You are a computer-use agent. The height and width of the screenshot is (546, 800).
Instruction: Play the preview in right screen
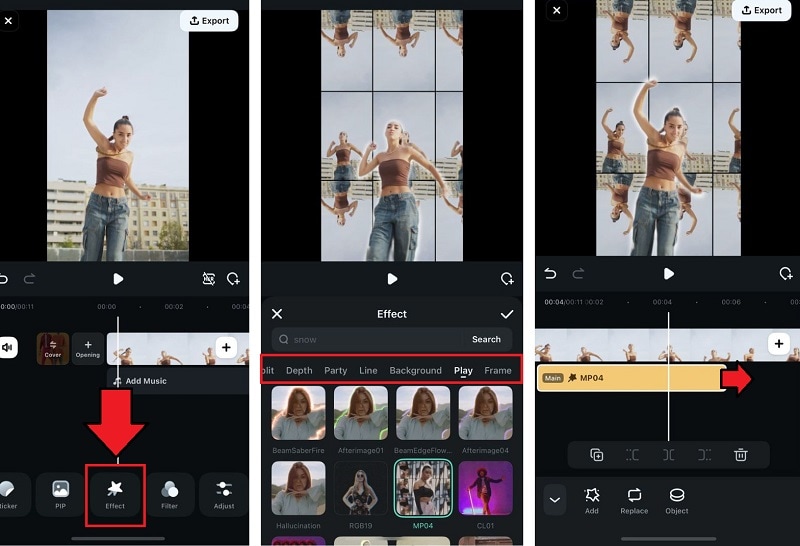[x=668, y=274]
